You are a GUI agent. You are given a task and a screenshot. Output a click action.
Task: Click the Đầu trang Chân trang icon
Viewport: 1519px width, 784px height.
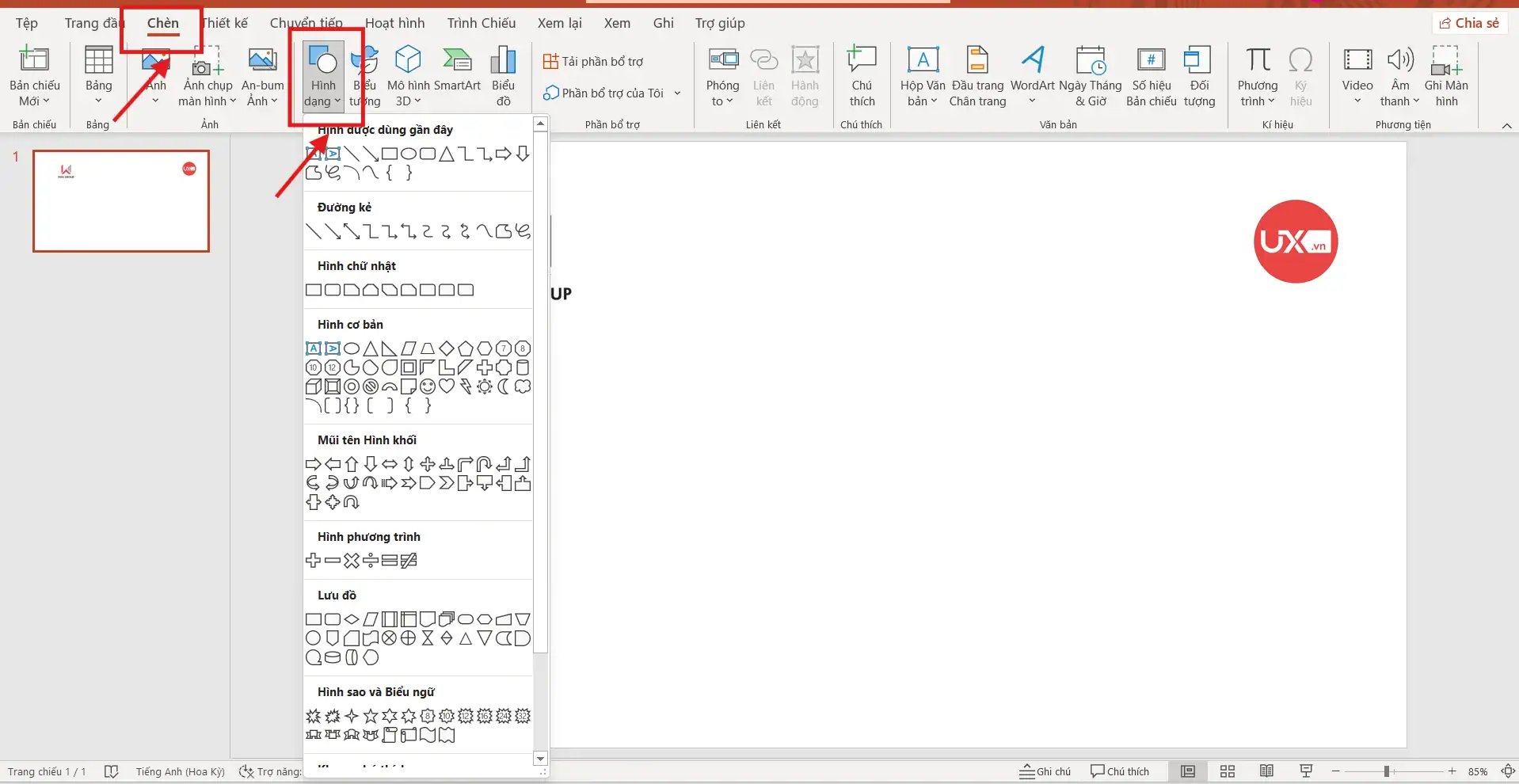click(977, 75)
